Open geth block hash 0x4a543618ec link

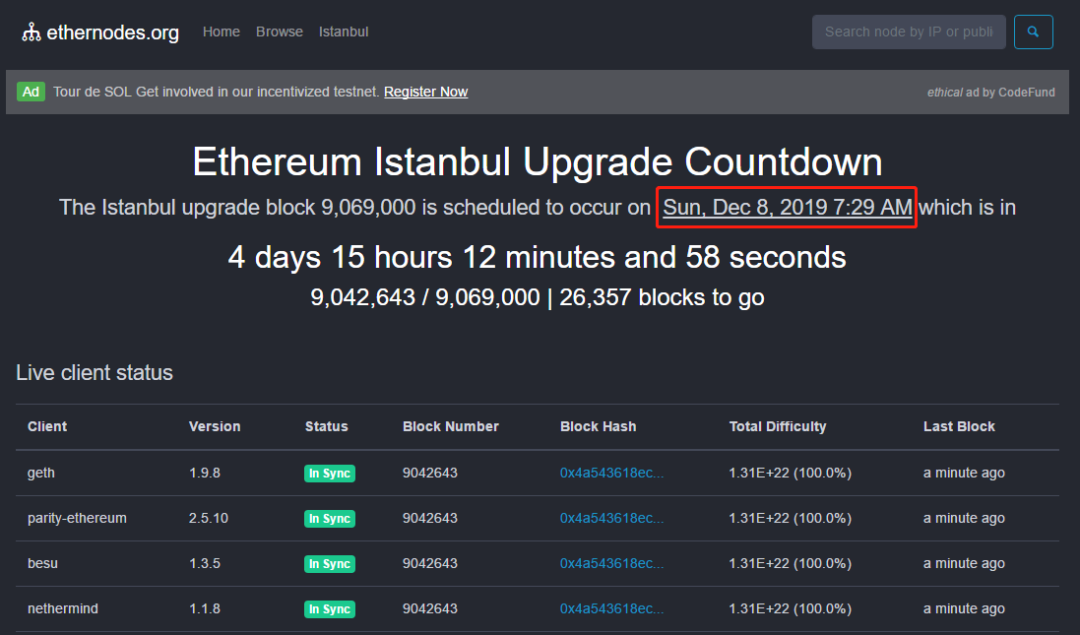coord(612,472)
